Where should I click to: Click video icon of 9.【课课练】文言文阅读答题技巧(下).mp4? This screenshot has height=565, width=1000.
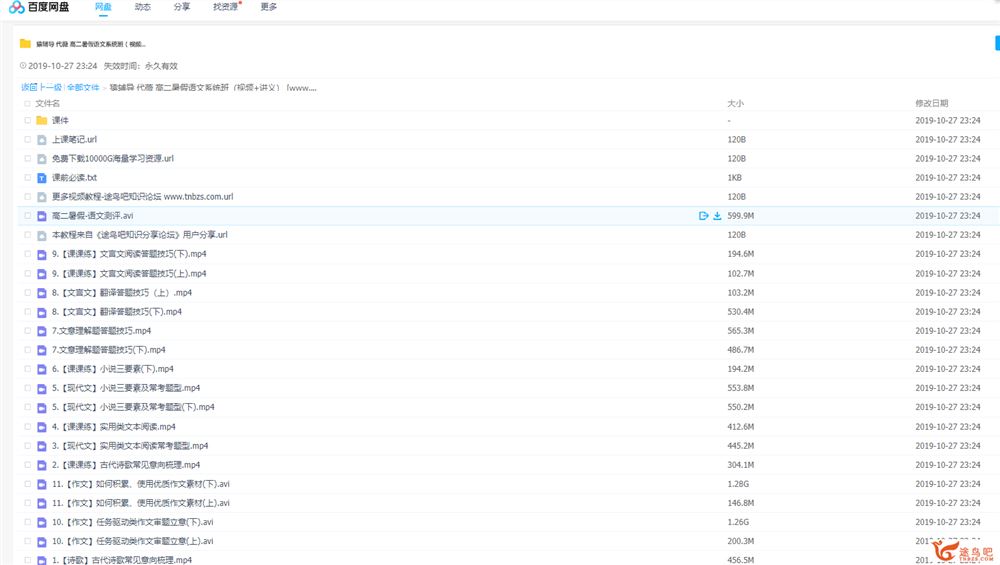tap(41, 254)
